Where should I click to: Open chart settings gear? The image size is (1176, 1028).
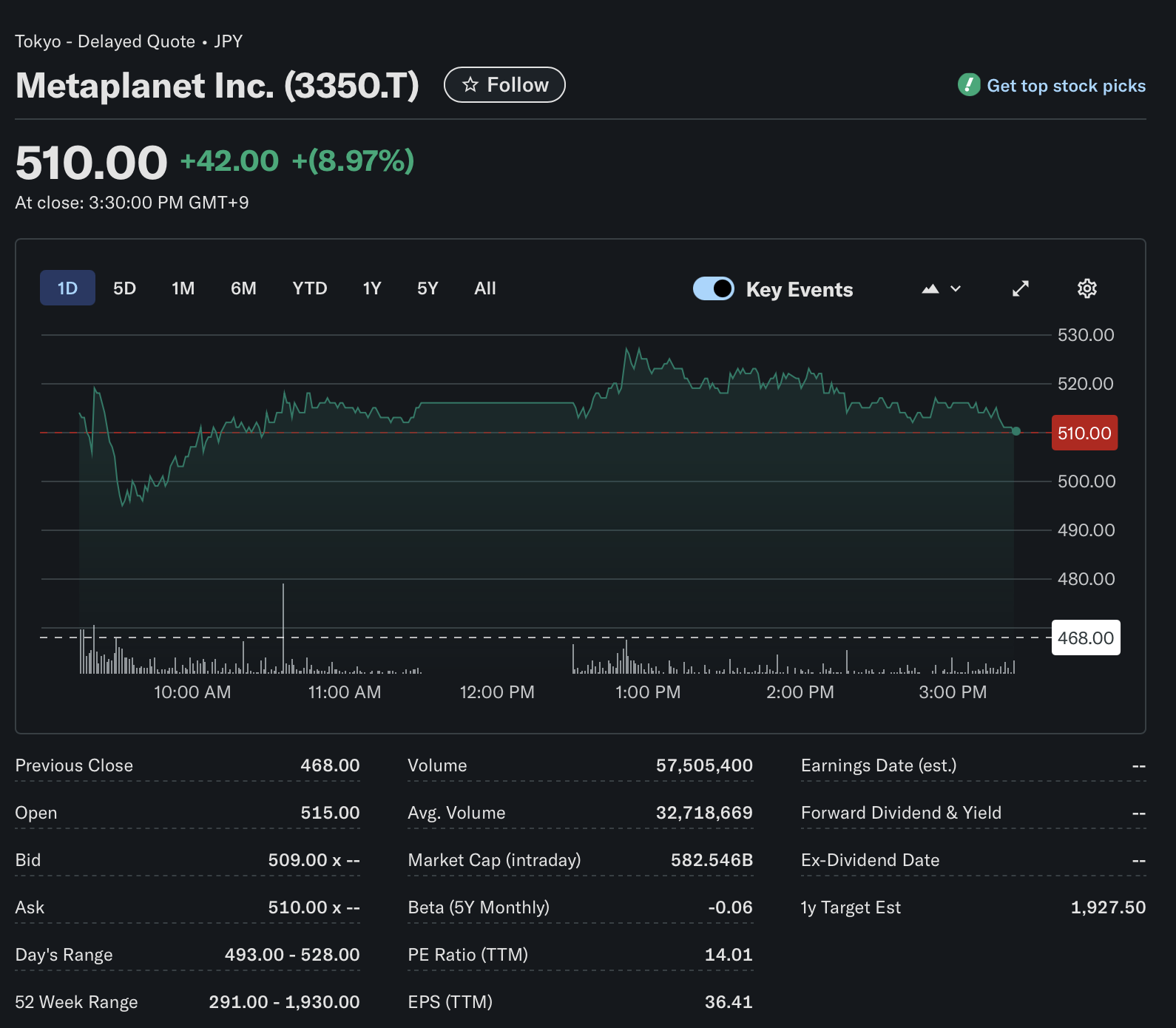click(x=1087, y=288)
